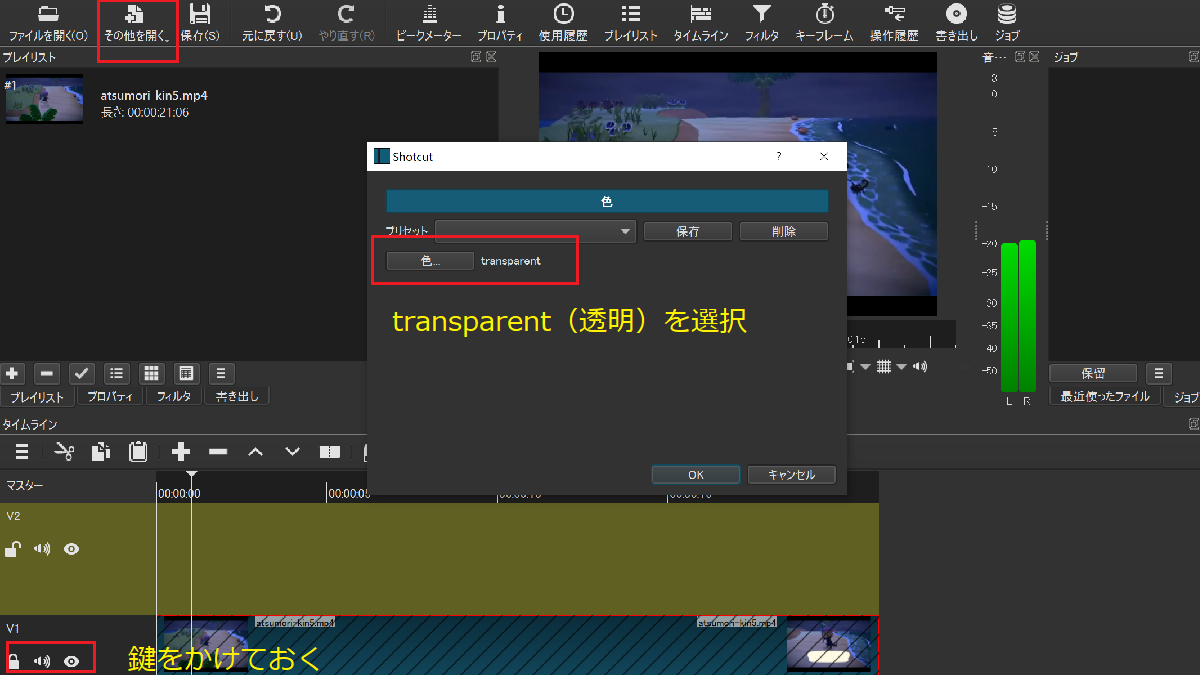The image size is (1200, 675).
Task: Toggle the lock on track V1
Action: point(14,661)
